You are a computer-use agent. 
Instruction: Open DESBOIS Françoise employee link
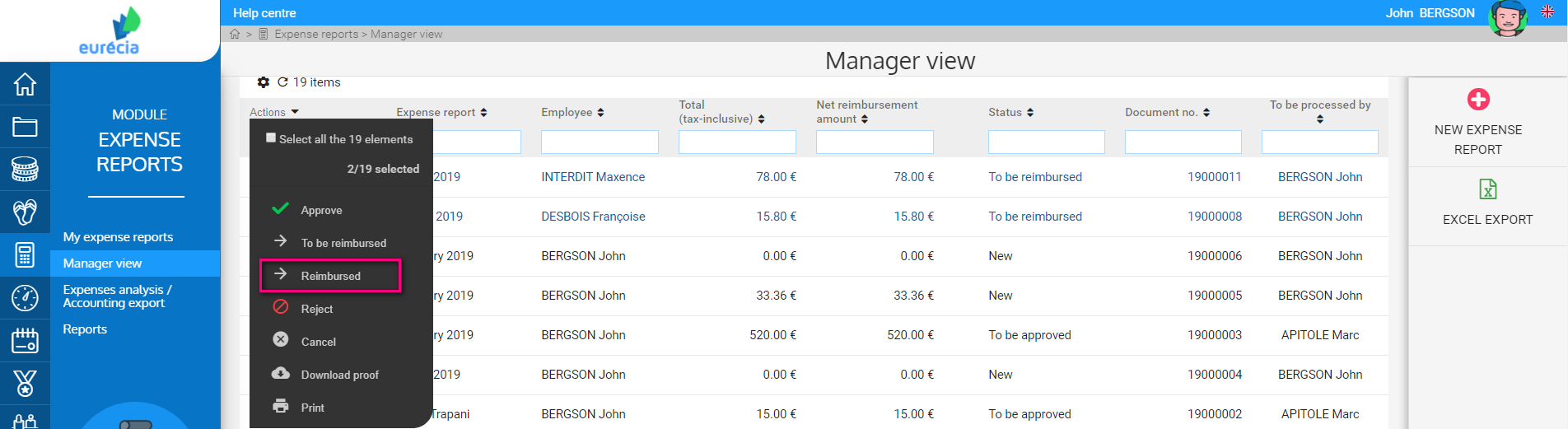pos(593,217)
